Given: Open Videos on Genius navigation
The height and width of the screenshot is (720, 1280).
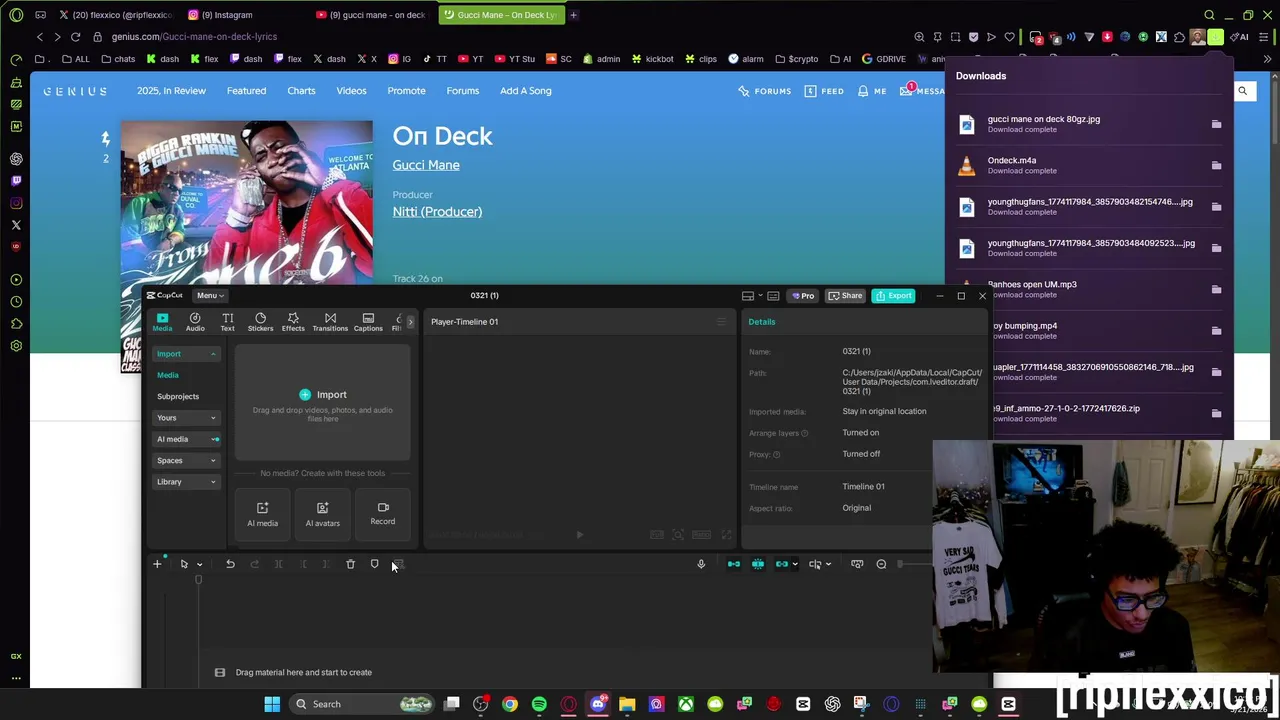Looking at the screenshot, I should click(351, 91).
